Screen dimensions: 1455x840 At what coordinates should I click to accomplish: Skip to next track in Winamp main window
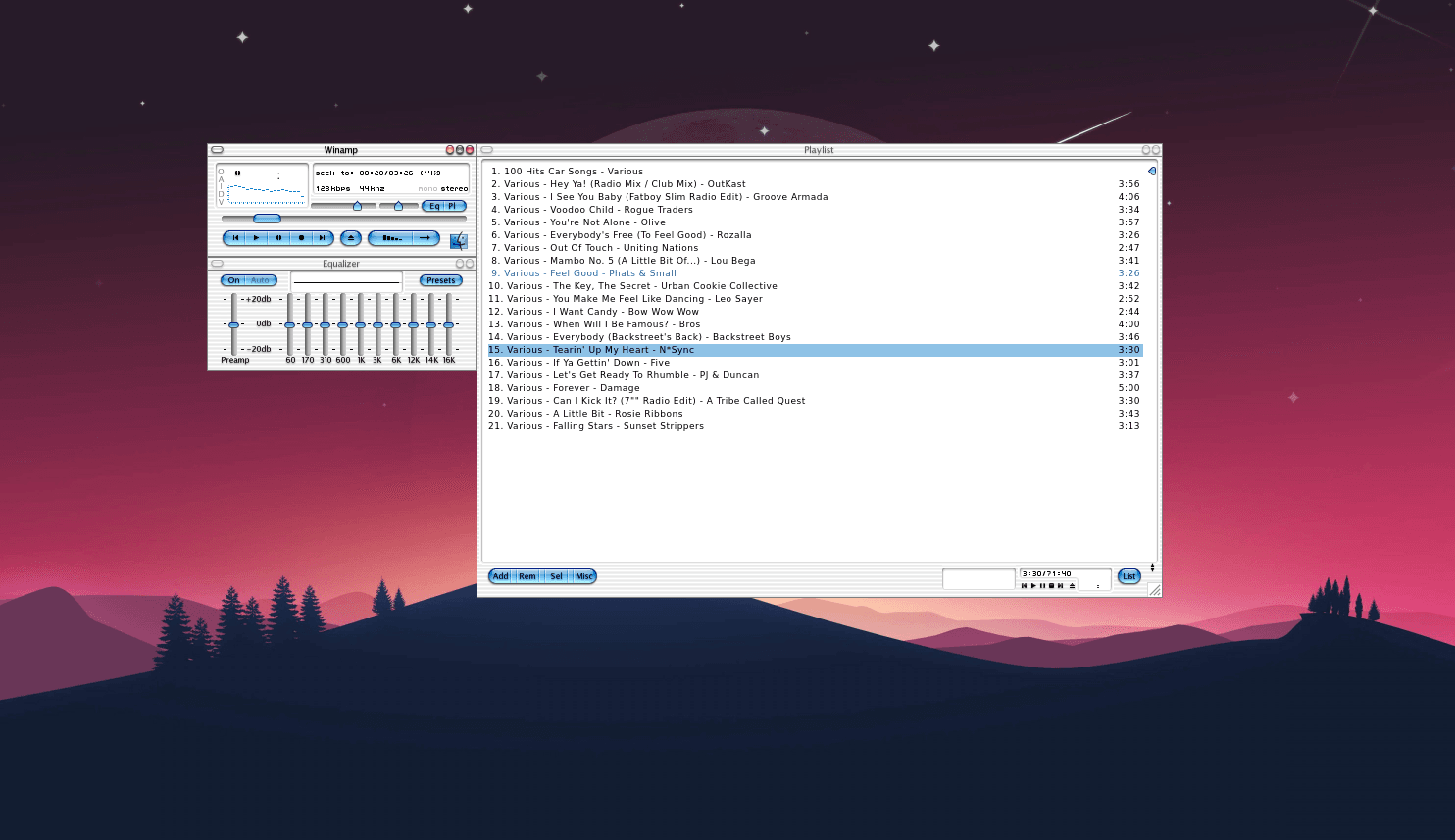coord(322,238)
